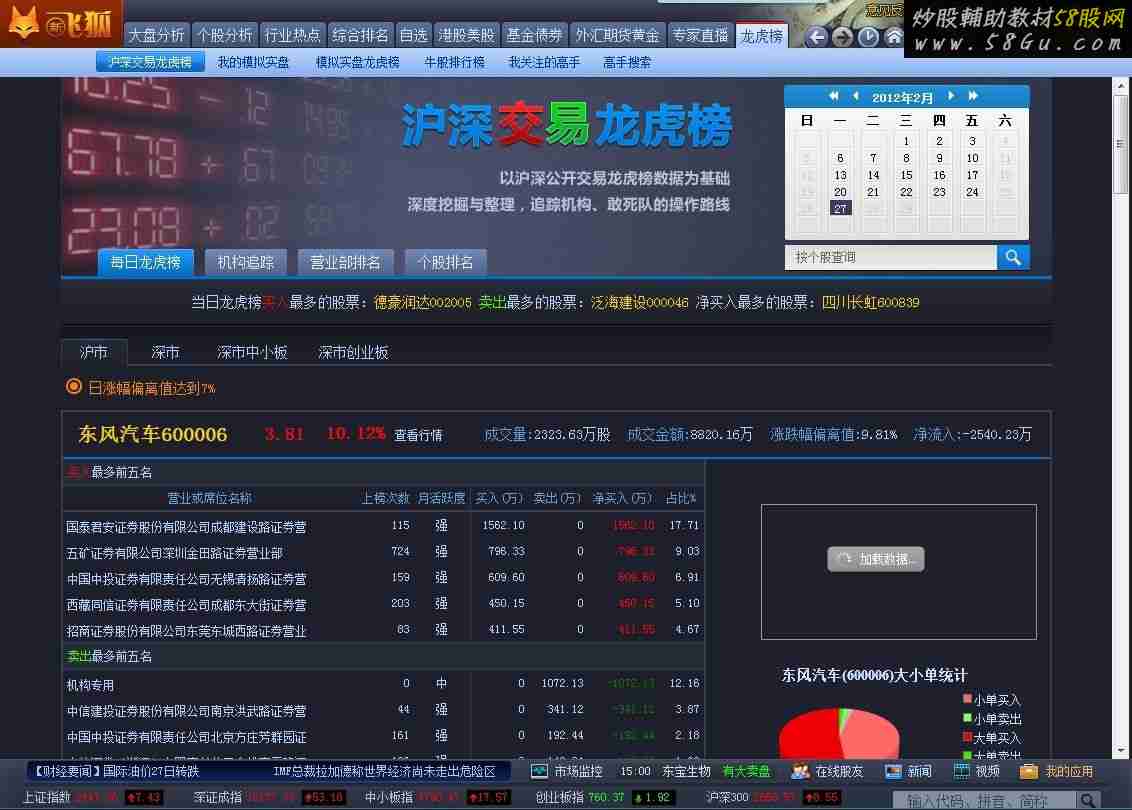Viewport: 1132px width, 810px height.
Task: Click the clock history icon in toolbar
Action: 868,37
